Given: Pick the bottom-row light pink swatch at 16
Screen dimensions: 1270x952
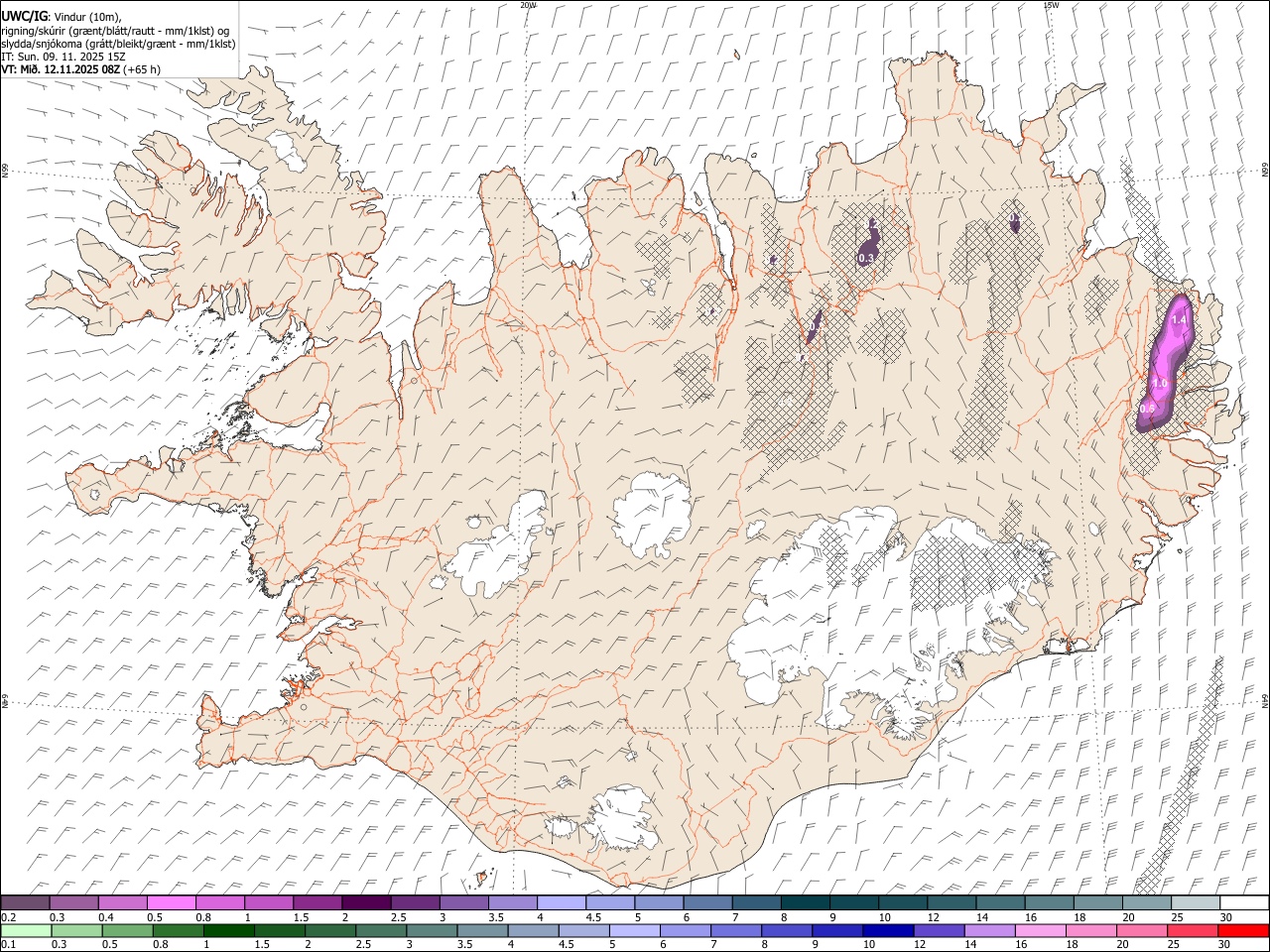Looking at the screenshot, I should pos(1041,930).
